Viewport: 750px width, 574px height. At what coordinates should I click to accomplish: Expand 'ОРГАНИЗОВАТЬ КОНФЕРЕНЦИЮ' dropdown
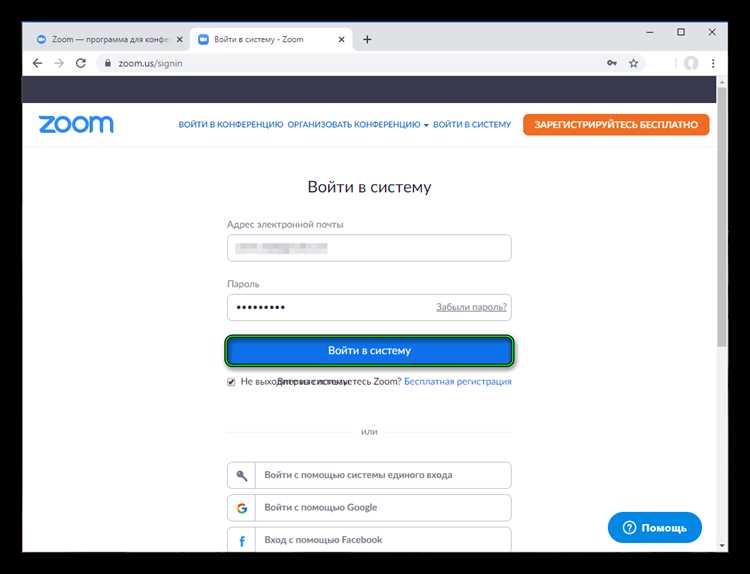[x=358, y=124]
